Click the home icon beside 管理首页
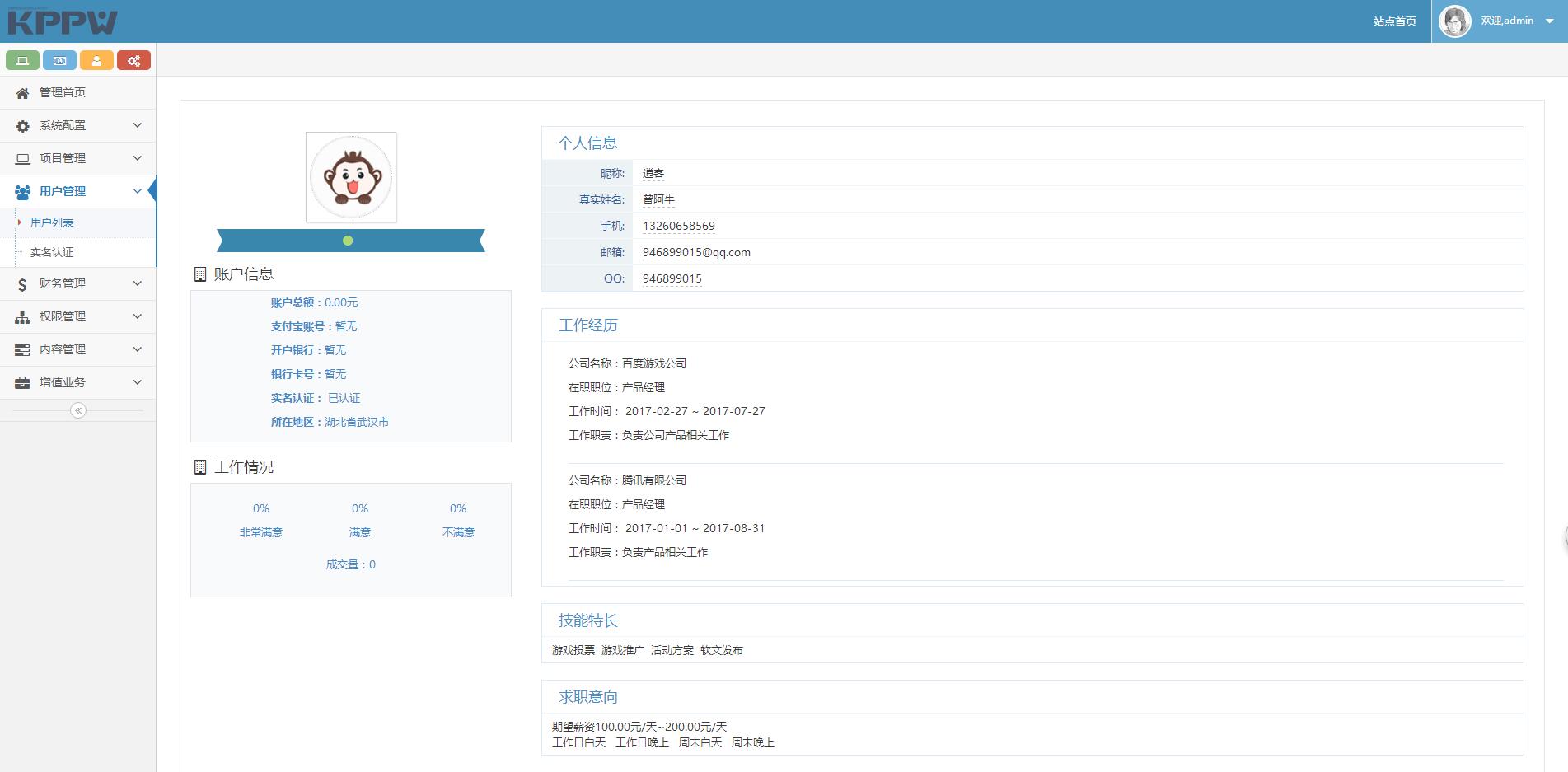This screenshot has width=1568, height=772. click(x=22, y=93)
